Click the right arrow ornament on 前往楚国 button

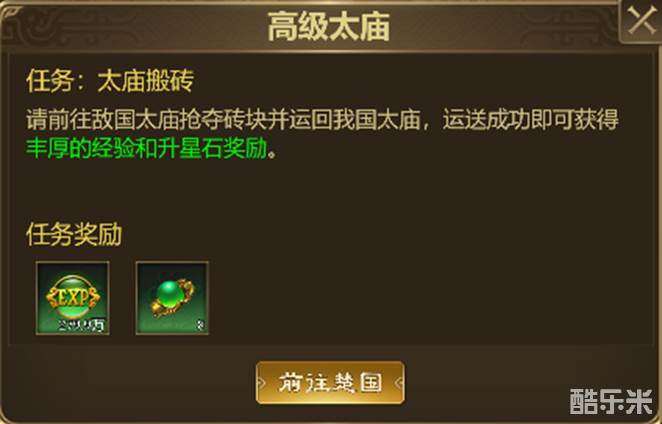point(399,383)
